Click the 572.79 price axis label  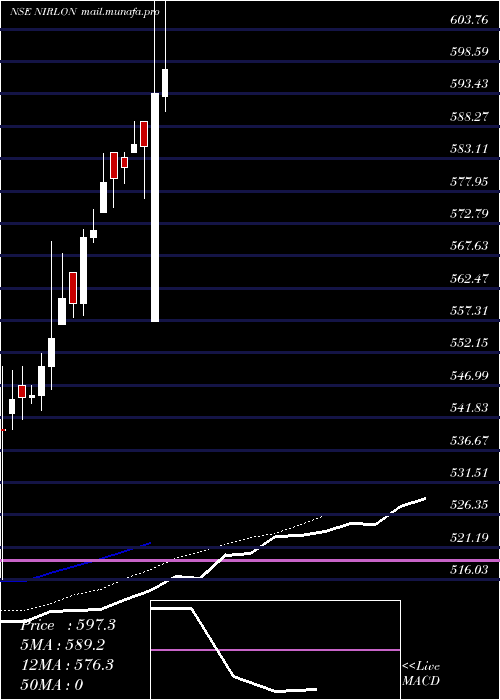tap(468, 213)
